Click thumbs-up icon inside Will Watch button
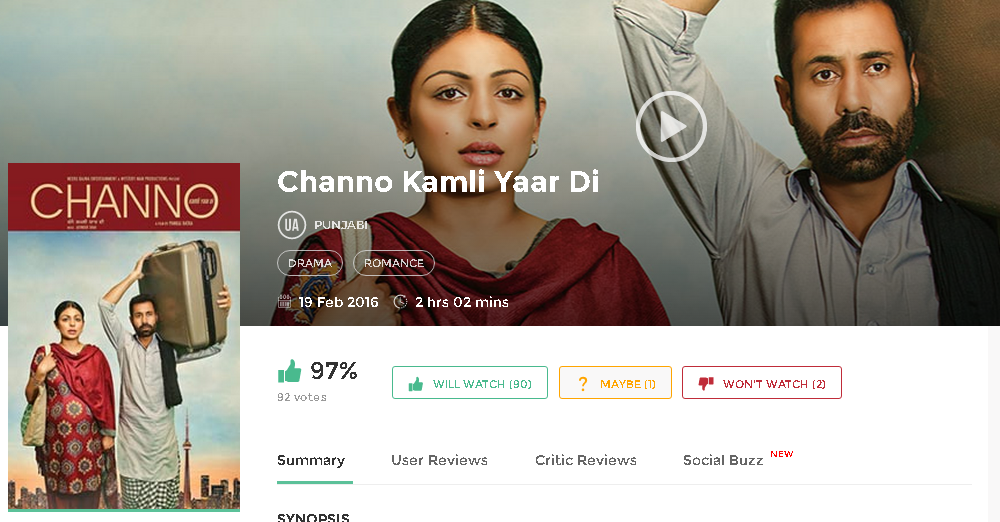The width and height of the screenshot is (1000, 522). pyautogui.click(x=416, y=384)
